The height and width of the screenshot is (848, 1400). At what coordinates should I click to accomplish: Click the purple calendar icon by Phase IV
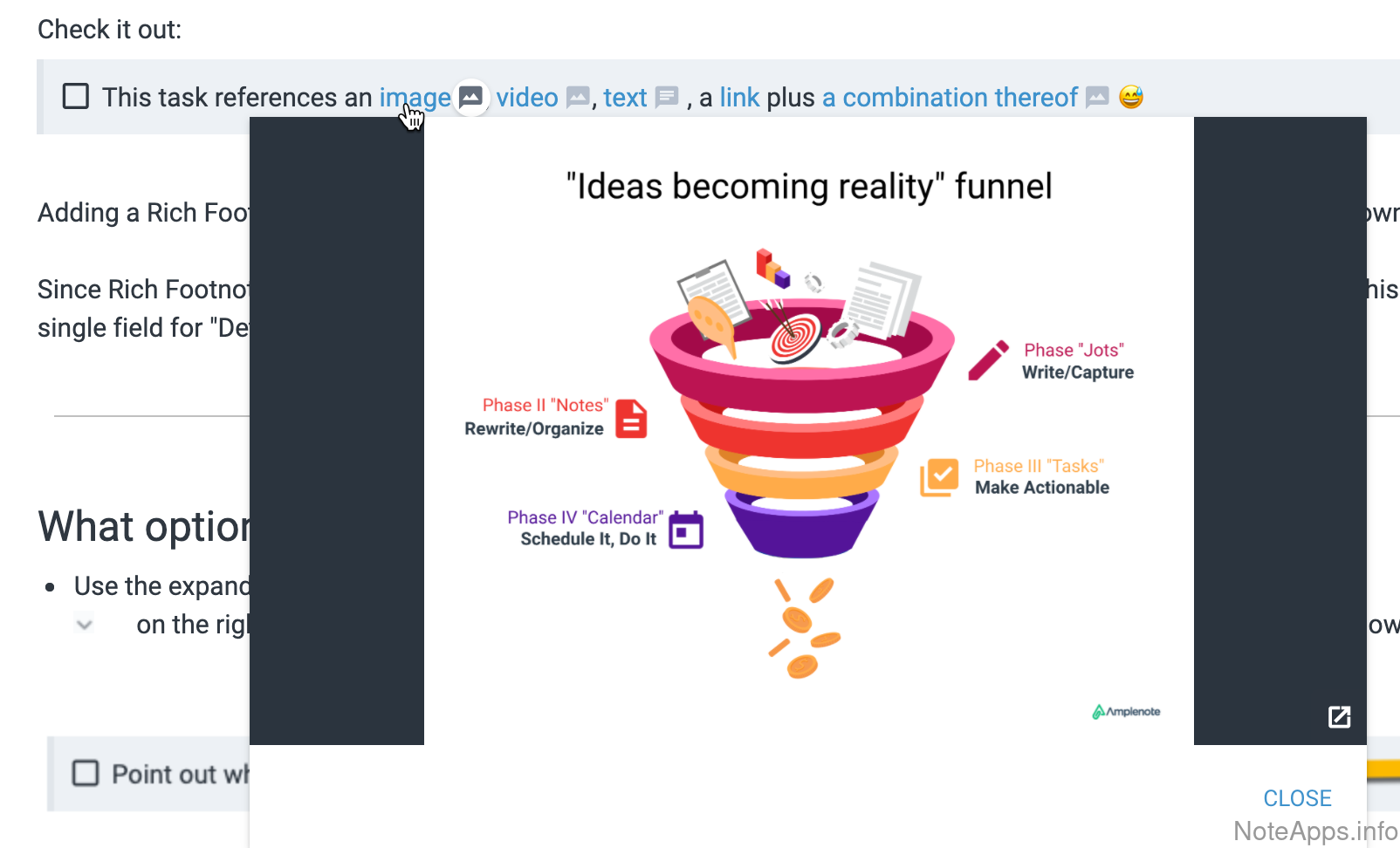(686, 530)
